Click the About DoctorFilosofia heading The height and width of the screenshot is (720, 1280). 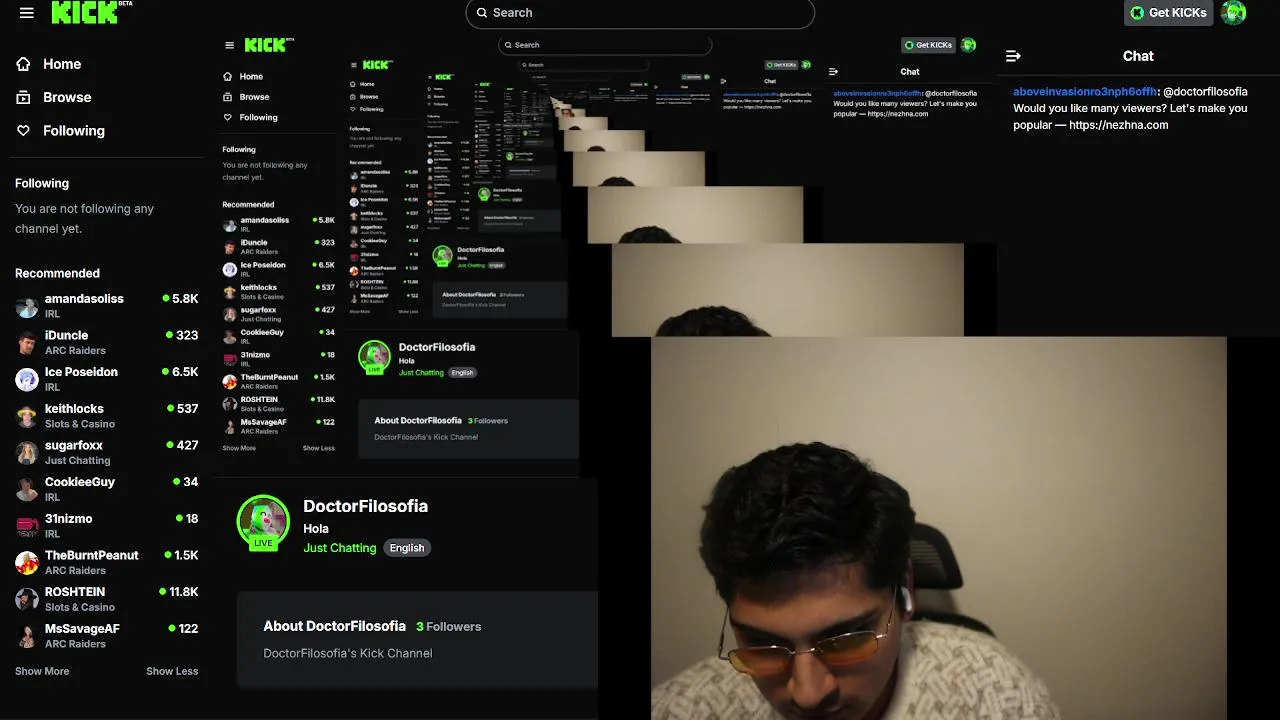tap(334, 626)
